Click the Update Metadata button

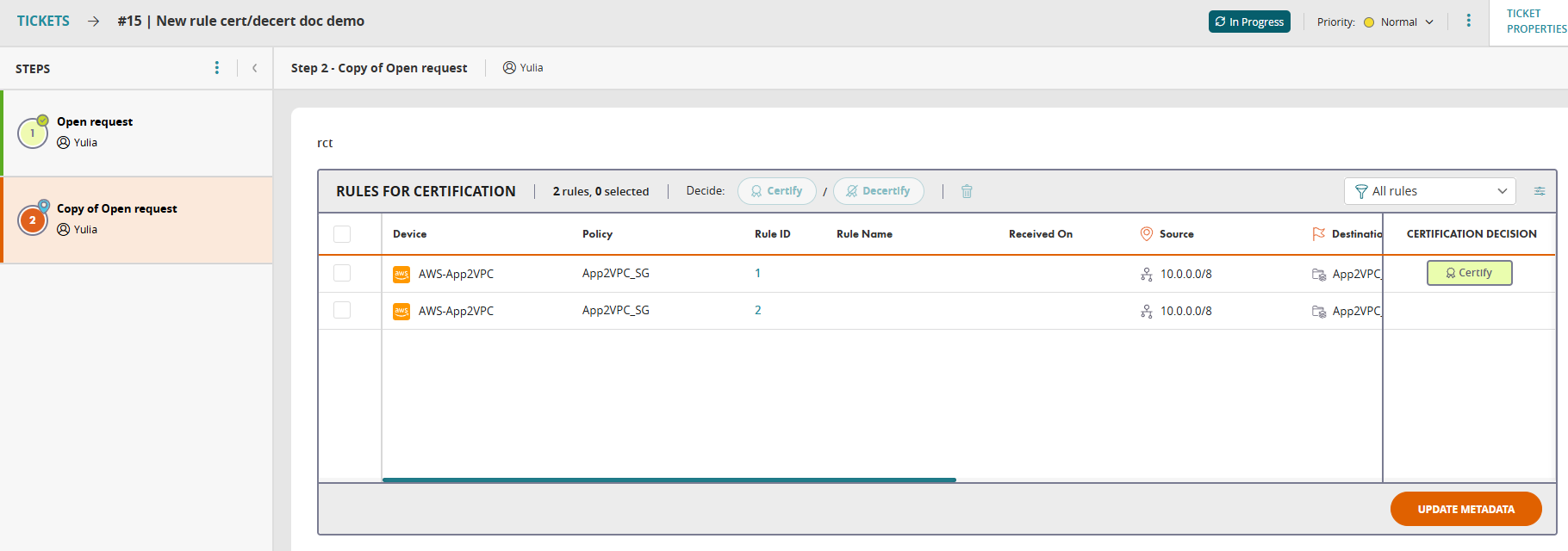[x=1465, y=509]
